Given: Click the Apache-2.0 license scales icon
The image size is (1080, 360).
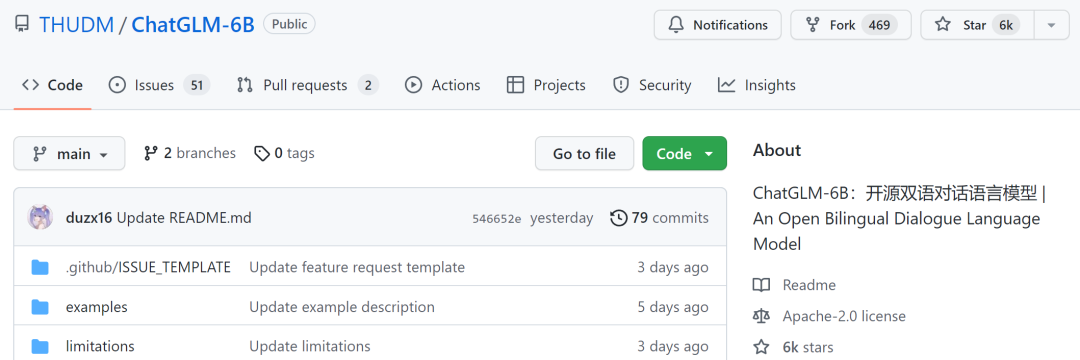Looking at the screenshot, I should pyautogui.click(x=761, y=317).
